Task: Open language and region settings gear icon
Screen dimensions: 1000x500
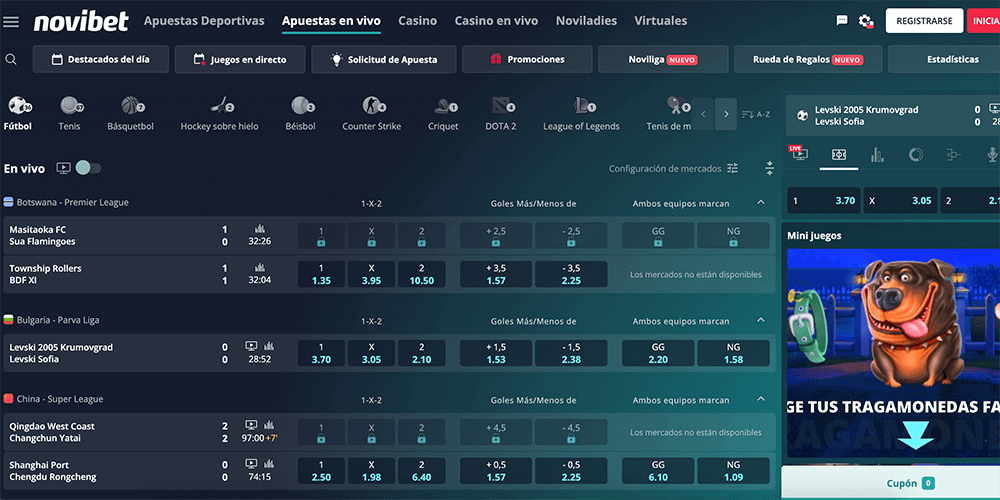Action: [866, 21]
